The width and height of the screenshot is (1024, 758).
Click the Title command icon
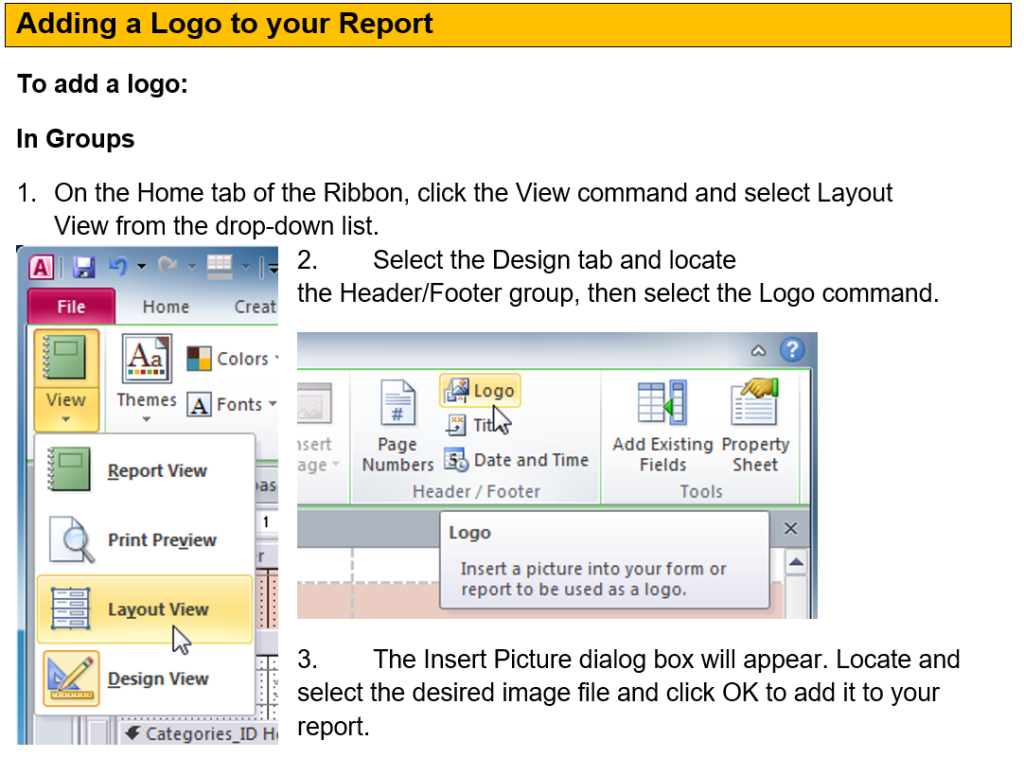pyautogui.click(x=457, y=425)
